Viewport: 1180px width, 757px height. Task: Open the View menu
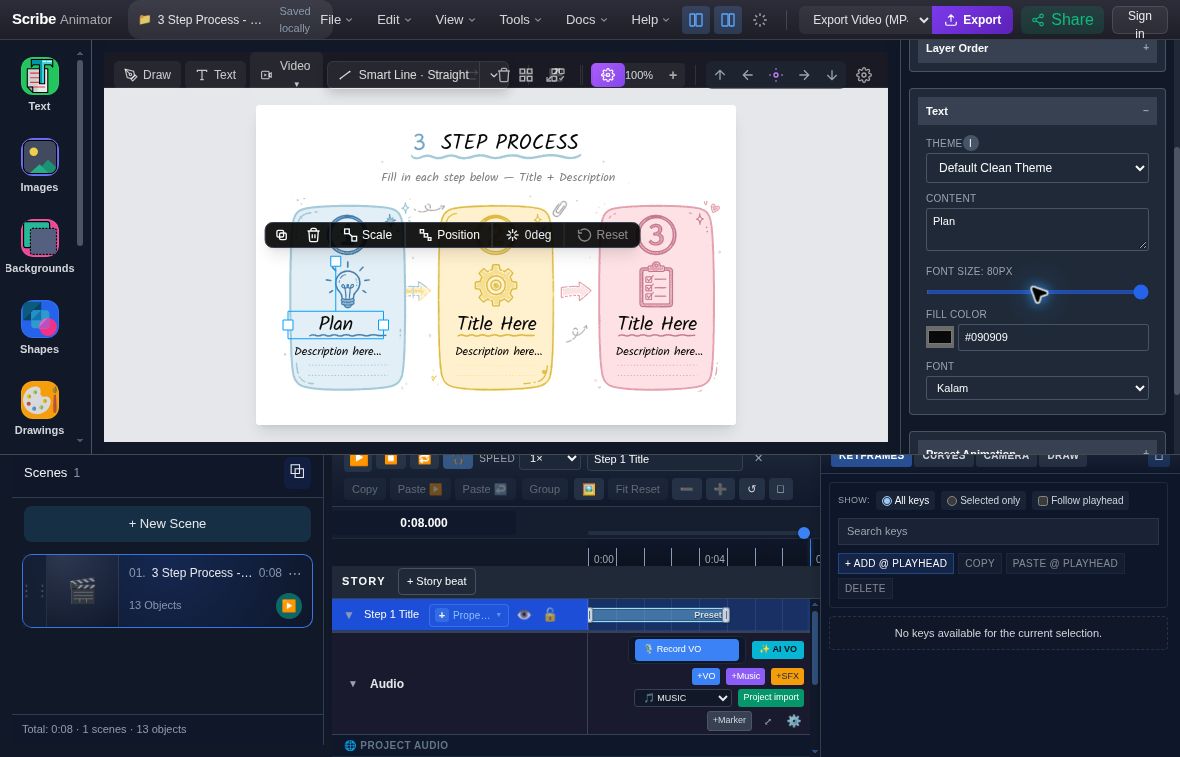[x=455, y=20]
